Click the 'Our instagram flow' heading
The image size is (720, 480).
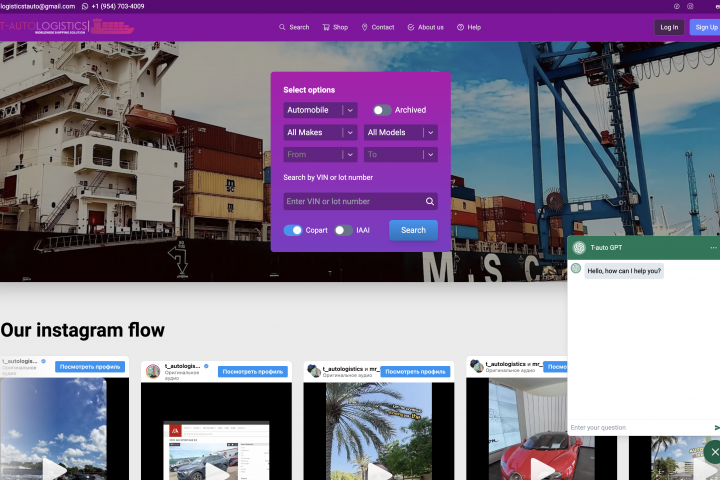pos(82,330)
